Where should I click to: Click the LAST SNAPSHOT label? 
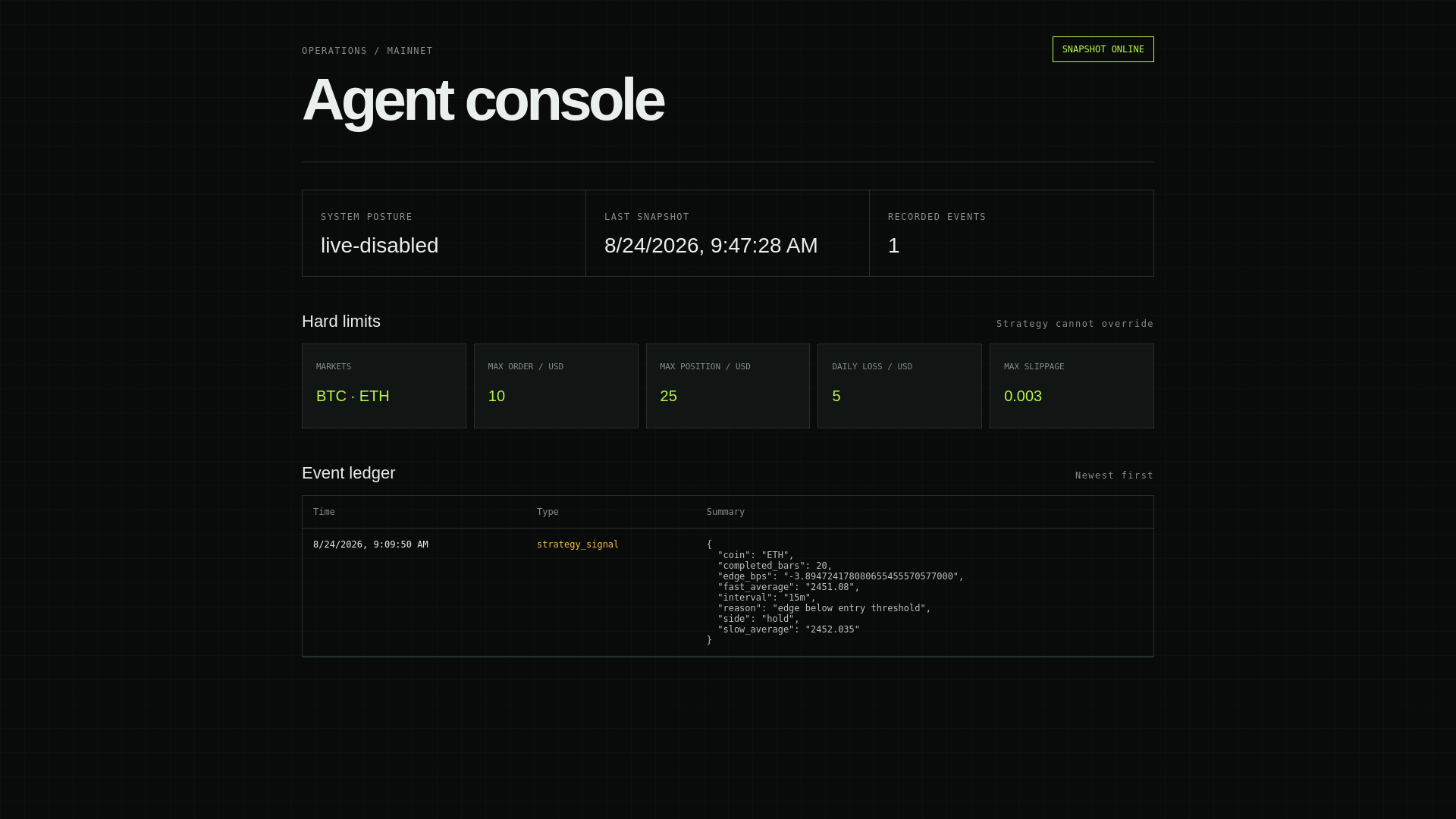coord(647,217)
